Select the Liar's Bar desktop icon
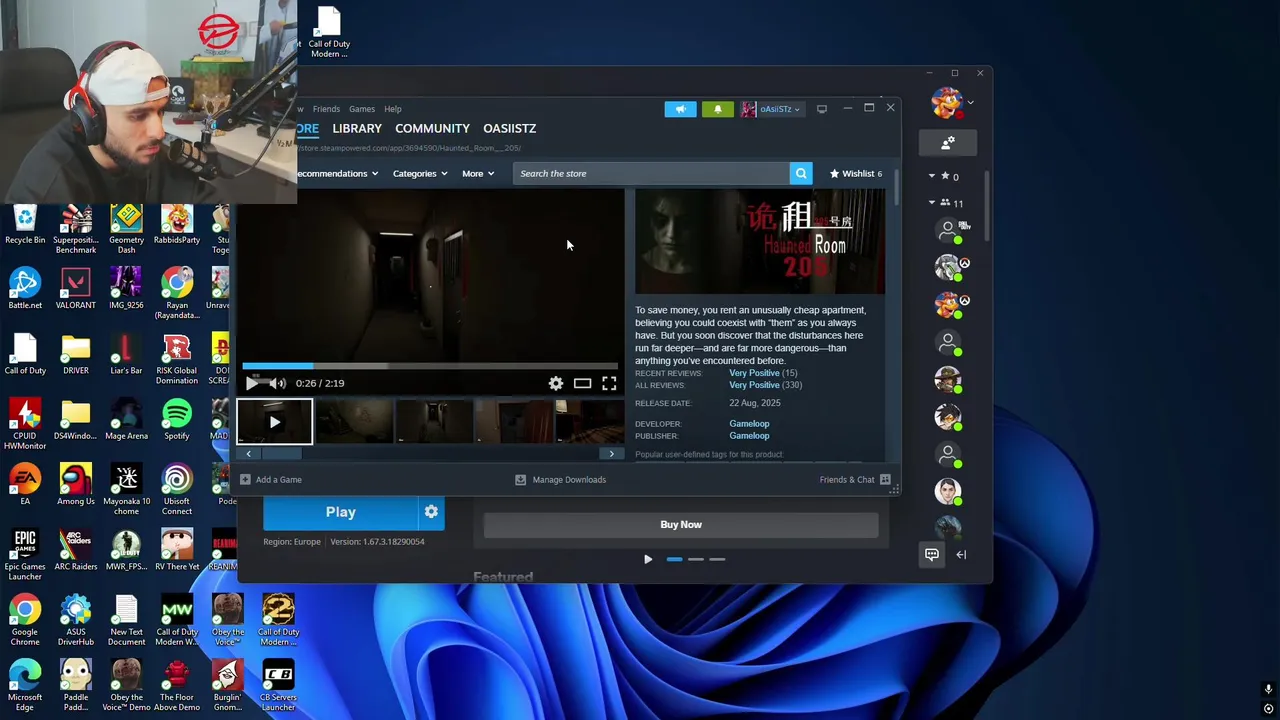Viewport: 1280px width, 720px height. coord(126,355)
